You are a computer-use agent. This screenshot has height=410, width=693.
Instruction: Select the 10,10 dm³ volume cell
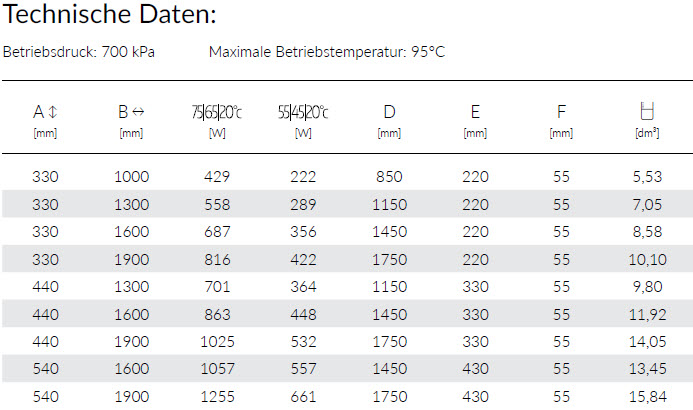coord(647,259)
